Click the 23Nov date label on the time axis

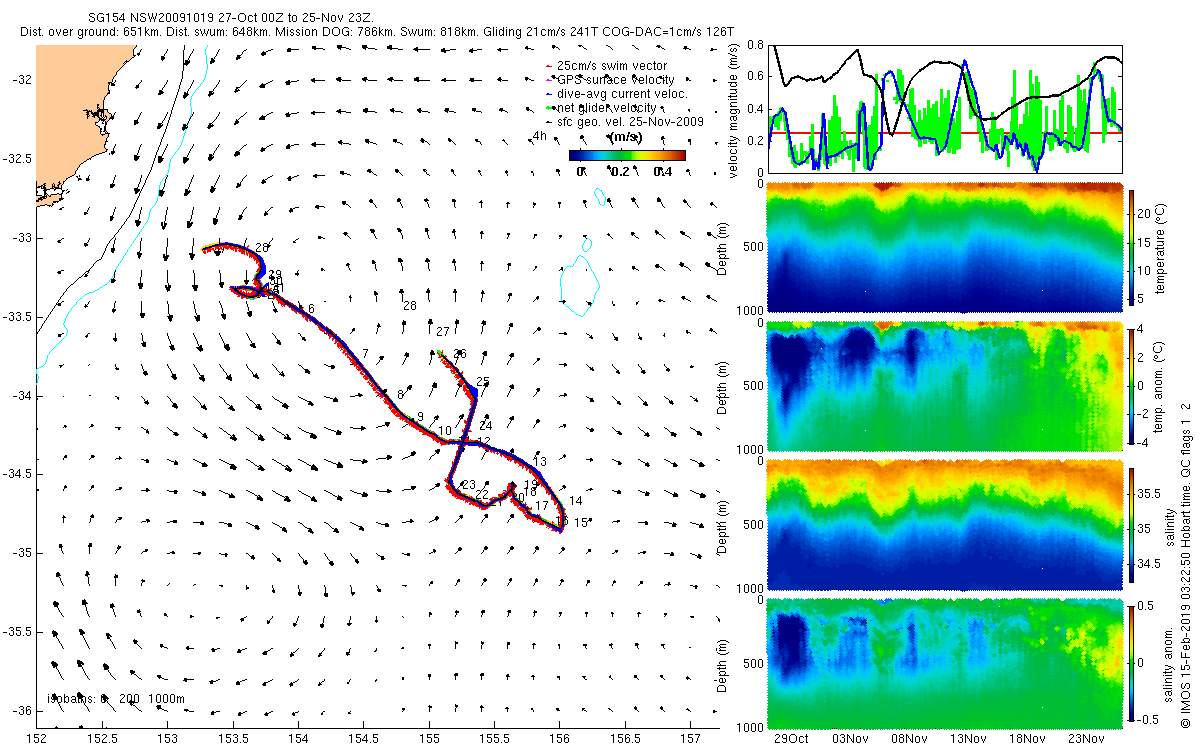pos(1083,740)
